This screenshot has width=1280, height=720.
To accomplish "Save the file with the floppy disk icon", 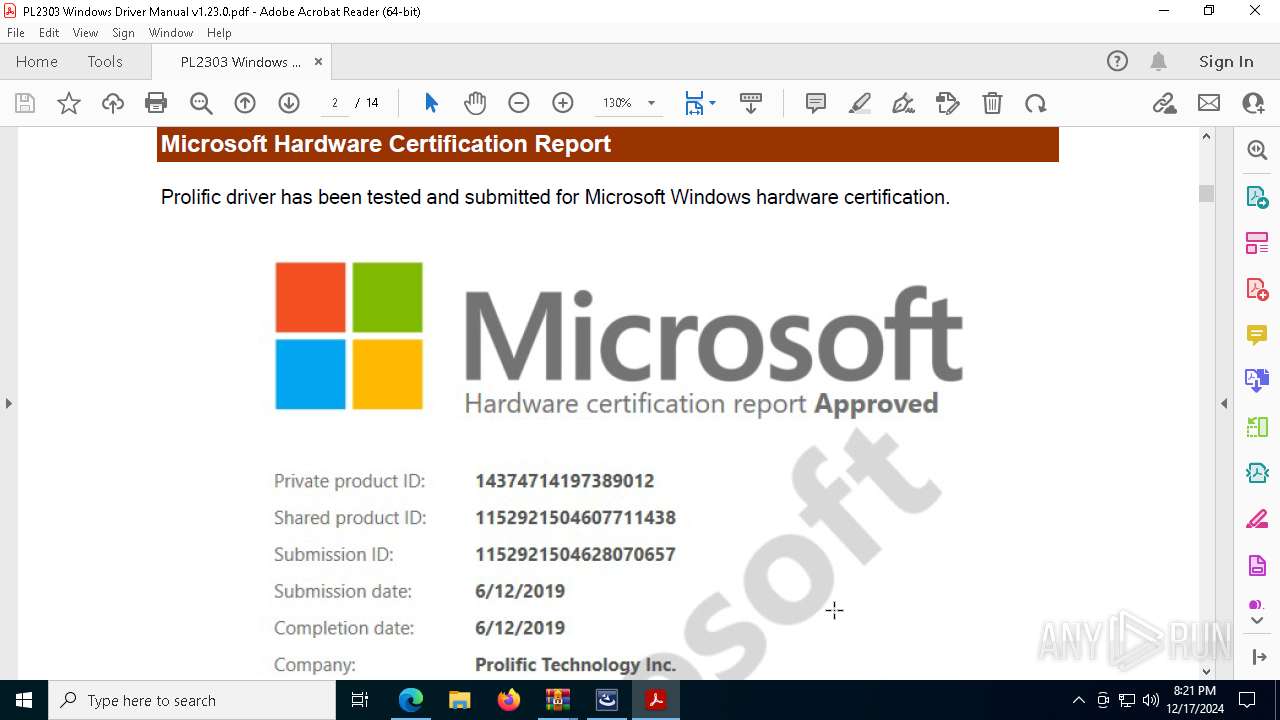I will (x=25, y=103).
